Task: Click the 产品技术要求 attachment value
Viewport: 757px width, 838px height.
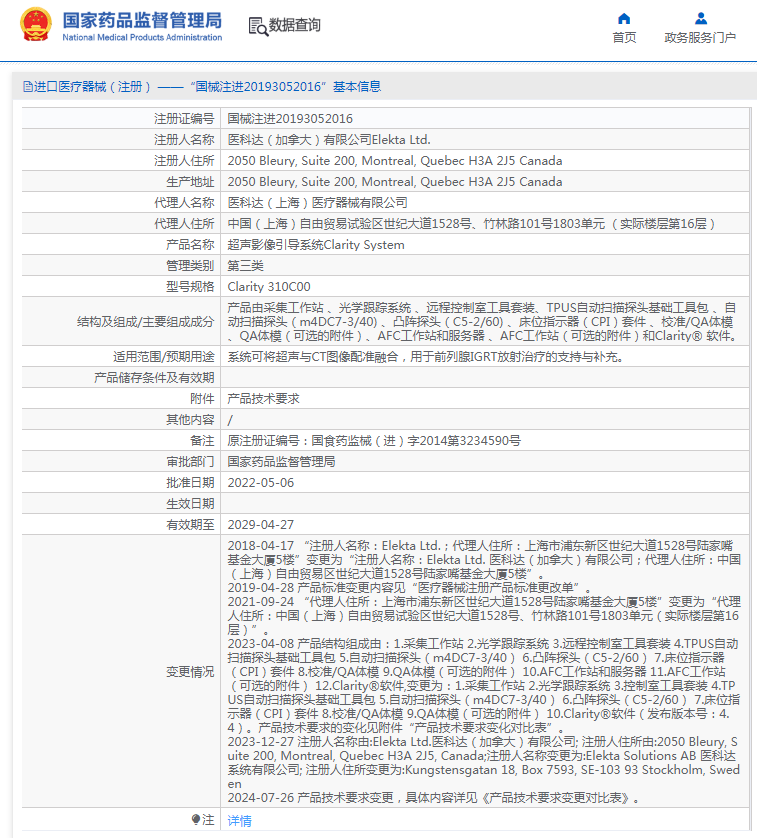Action: tap(264, 399)
